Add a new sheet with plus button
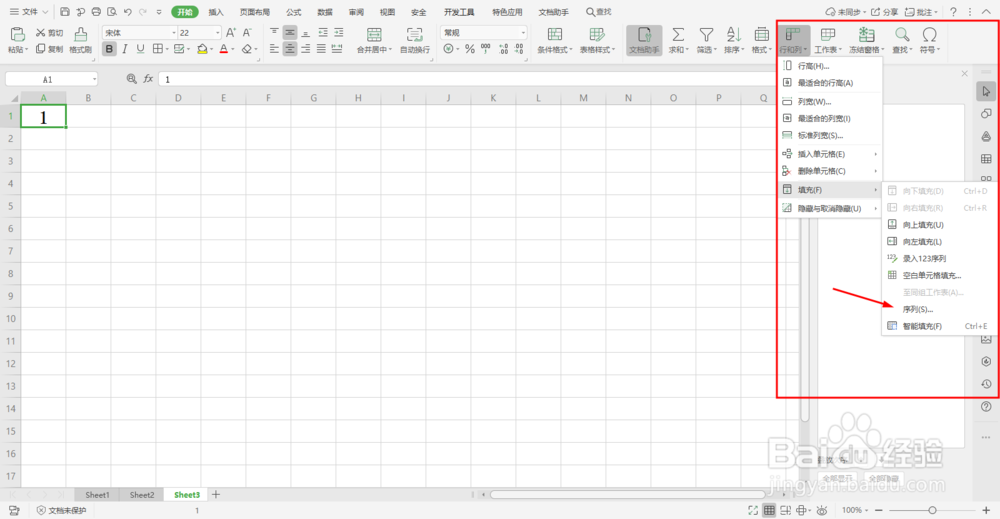1000x519 pixels. [x=216, y=495]
